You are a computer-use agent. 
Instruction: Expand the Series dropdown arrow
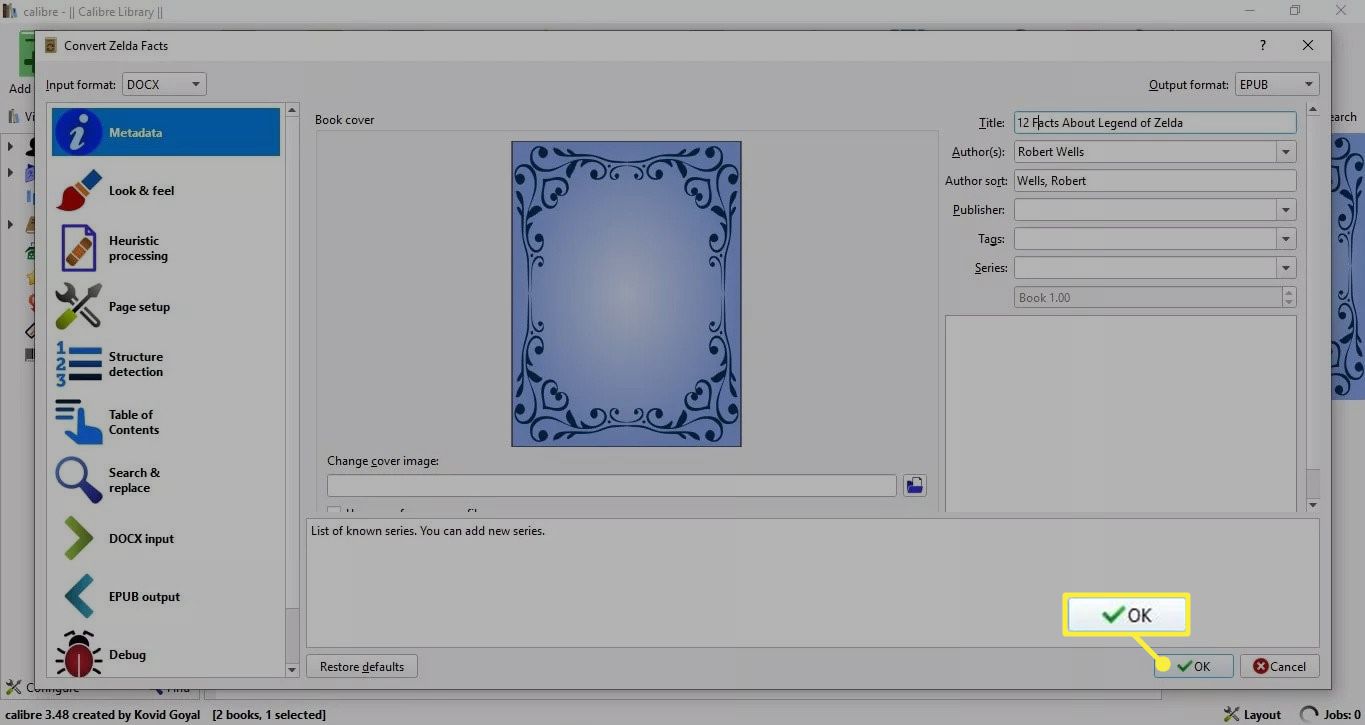(1285, 268)
